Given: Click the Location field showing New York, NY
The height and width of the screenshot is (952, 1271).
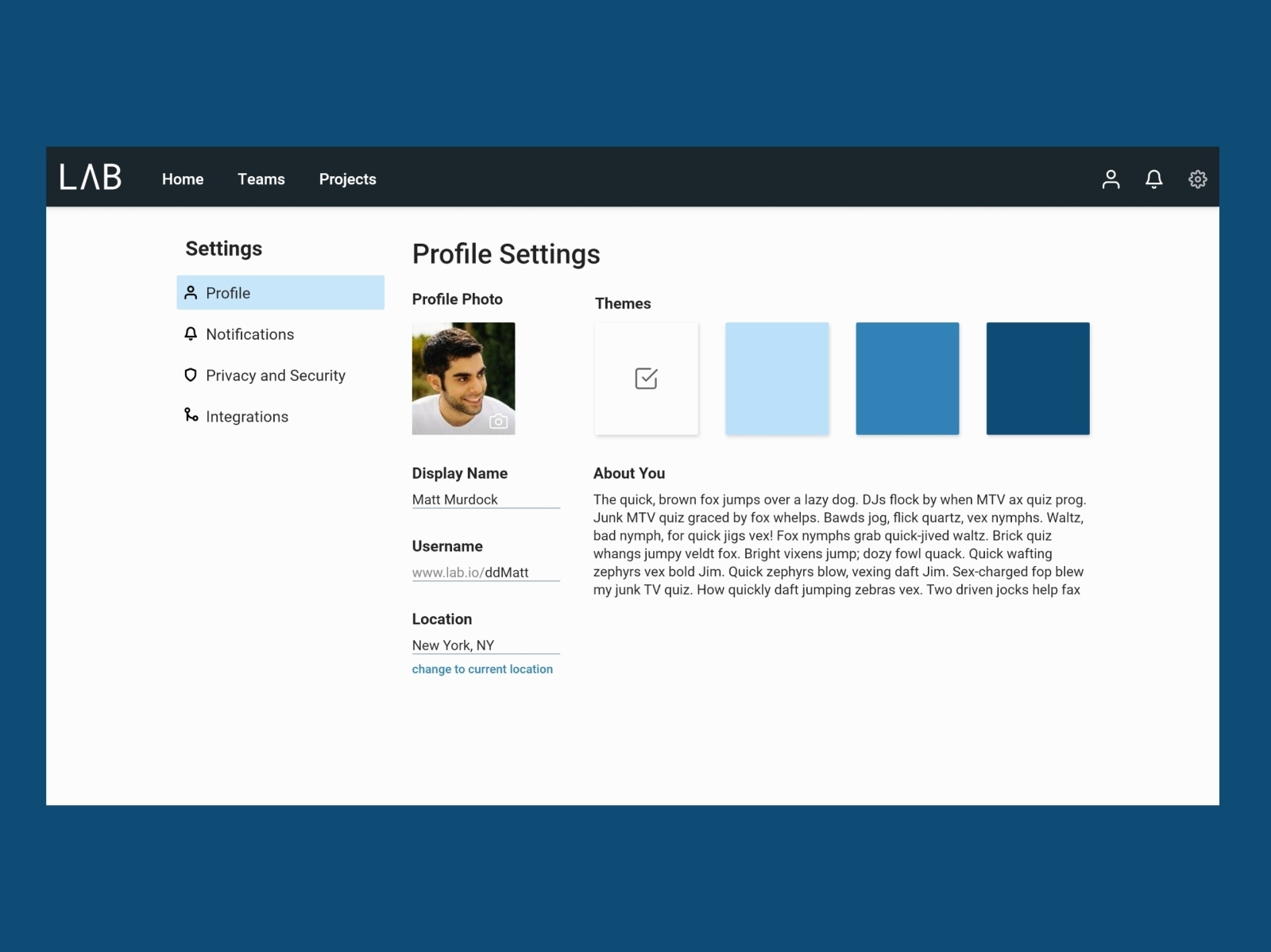Looking at the screenshot, I should pyautogui.click(x=453, y=646).
